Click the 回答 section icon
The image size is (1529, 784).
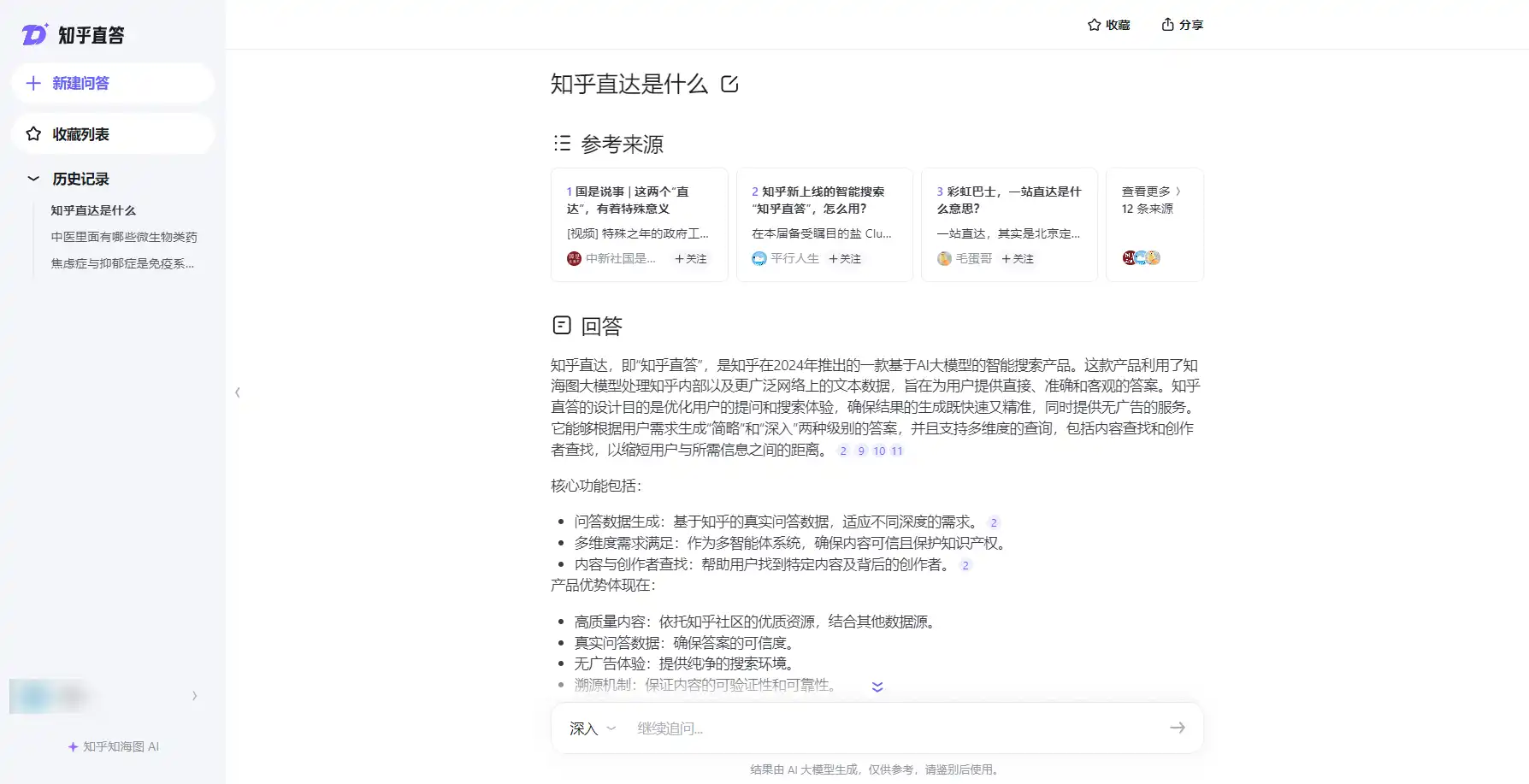pos(562,325)
